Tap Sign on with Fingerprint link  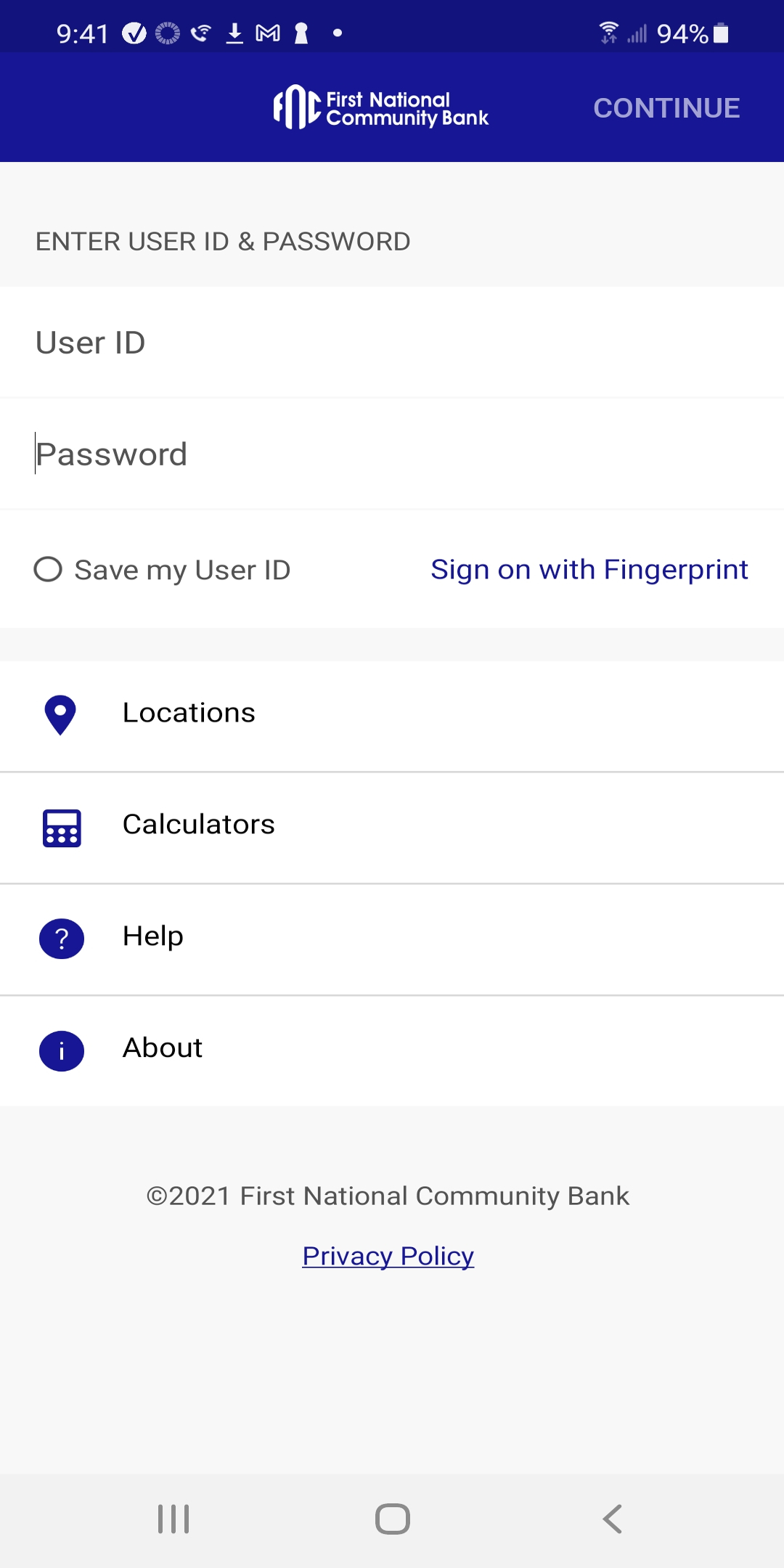point(589,570)
